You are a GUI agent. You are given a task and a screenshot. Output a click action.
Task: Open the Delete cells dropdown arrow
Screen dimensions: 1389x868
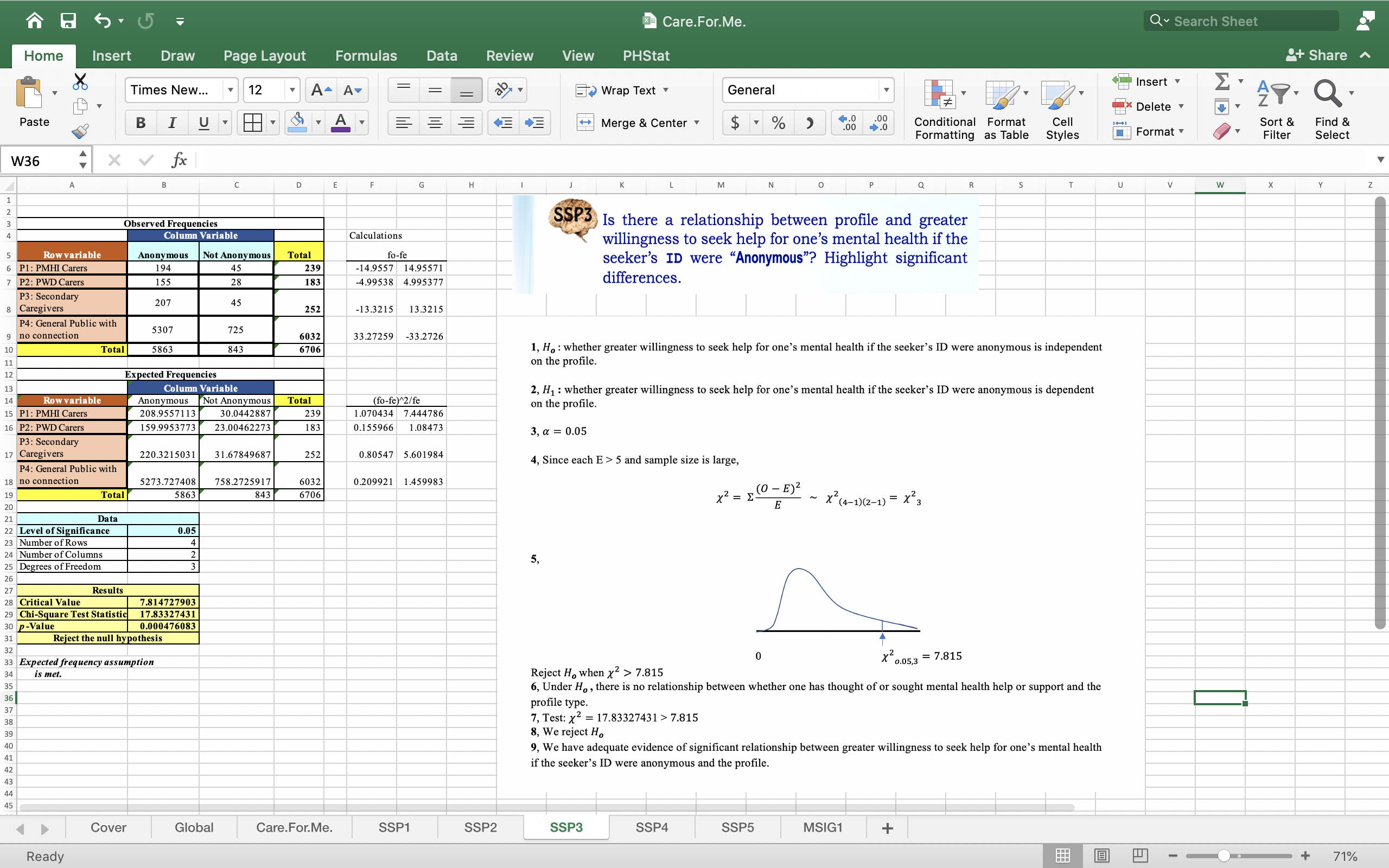1181,106
